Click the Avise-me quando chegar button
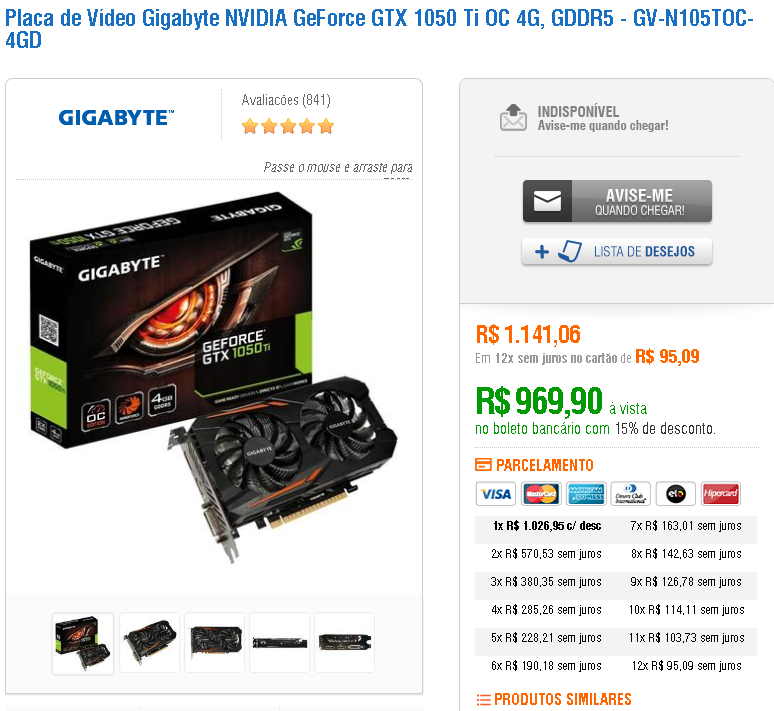This screenshot has height=711, width=774. pos(617,201)
